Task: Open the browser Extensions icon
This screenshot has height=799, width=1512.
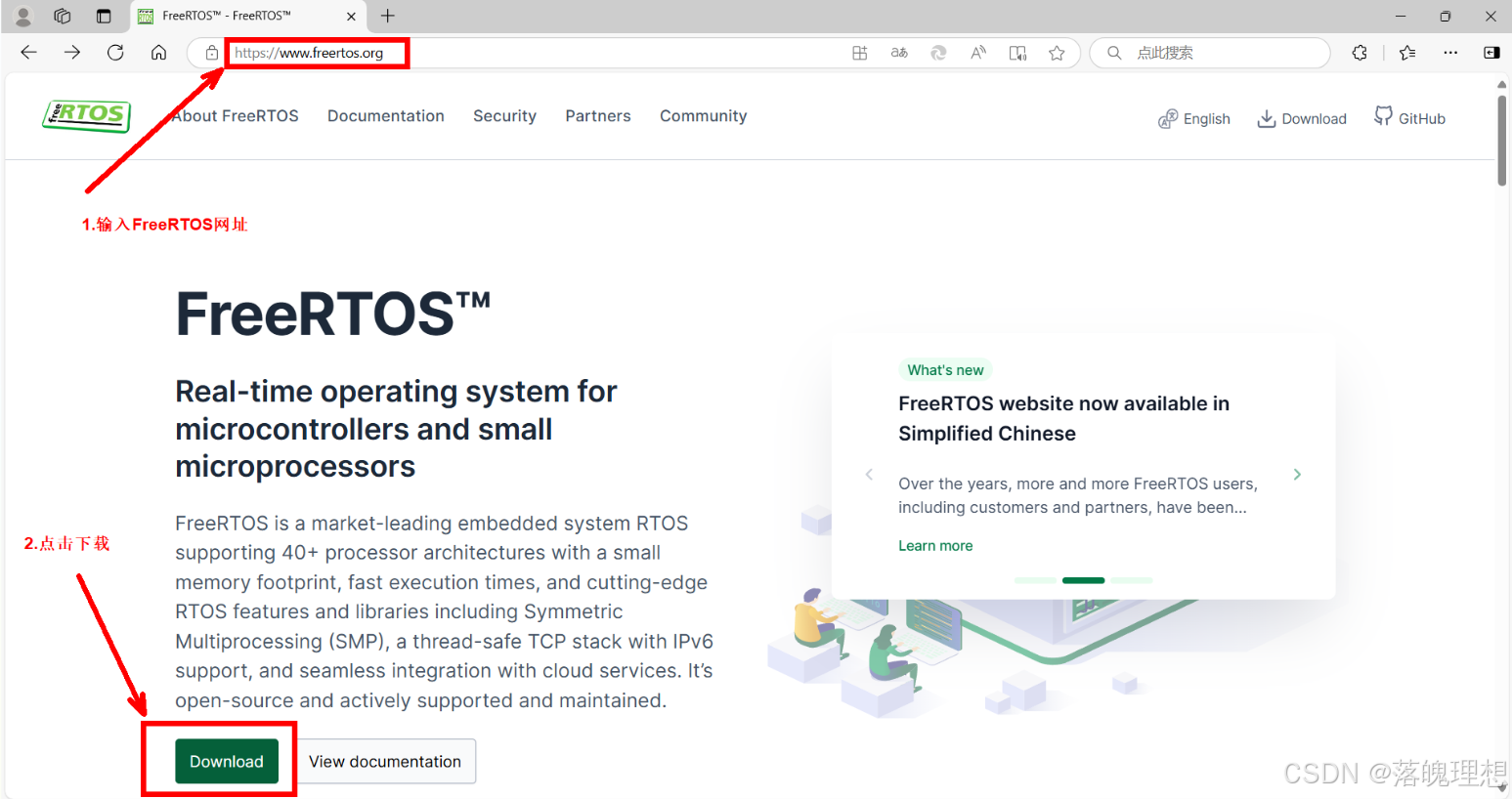Action: pyautogui.click(x=1360, y=53)
